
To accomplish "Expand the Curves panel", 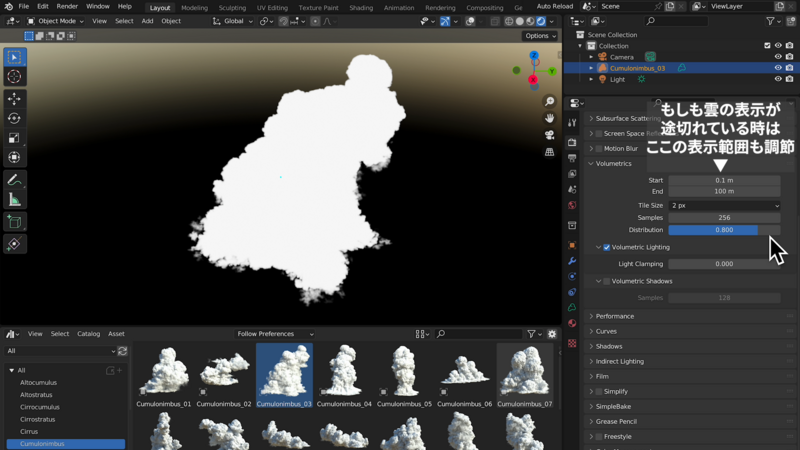I will [x=606, y=331].
